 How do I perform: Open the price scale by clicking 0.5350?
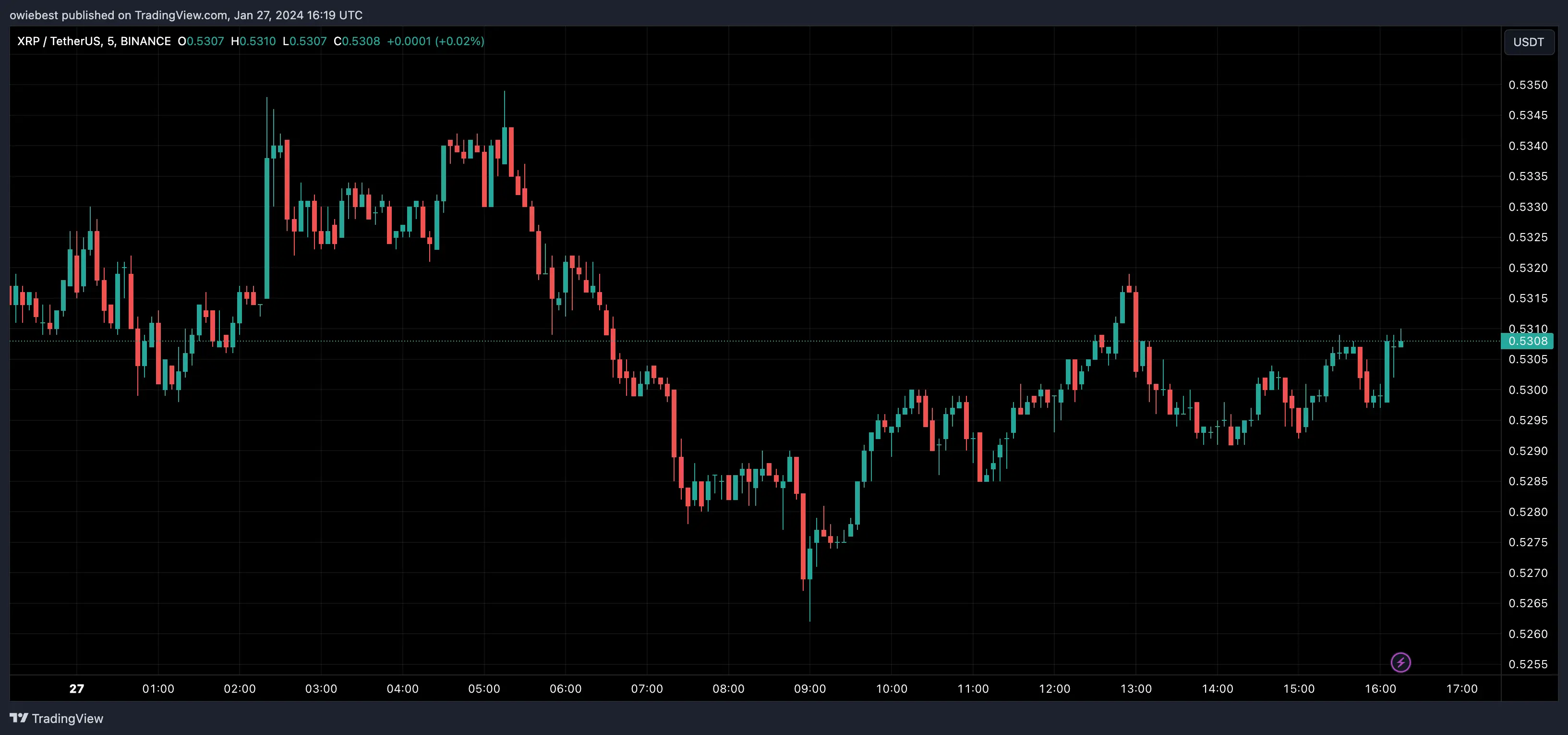pyautogui.click(x=1529, y=85)
